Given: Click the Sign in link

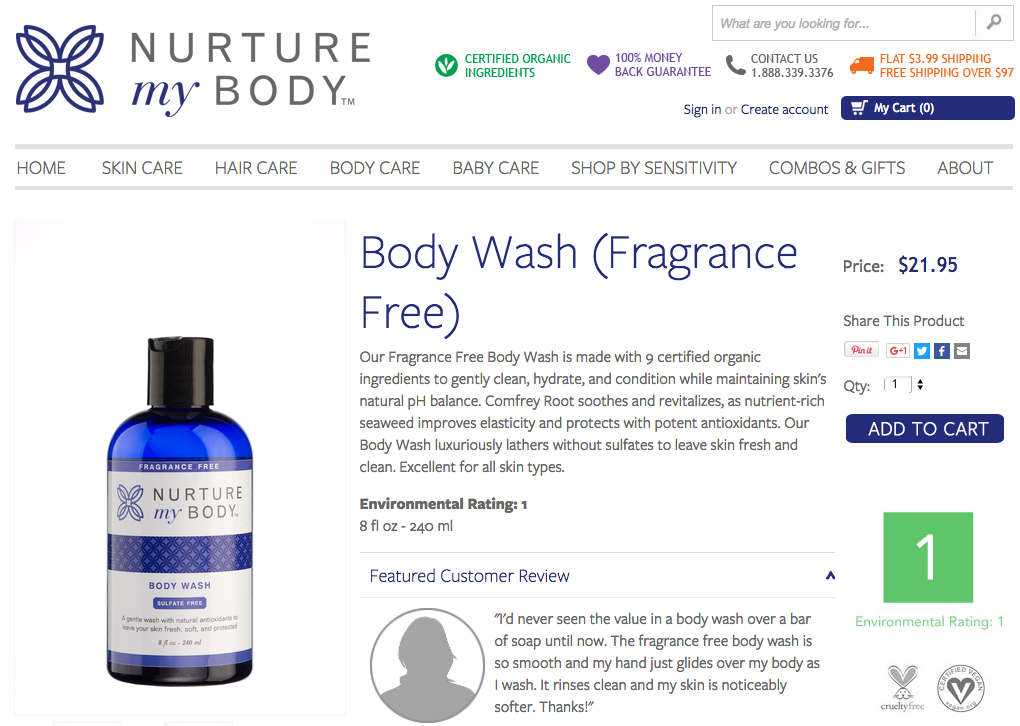Looking at the screenshot, I should point(702,109).
